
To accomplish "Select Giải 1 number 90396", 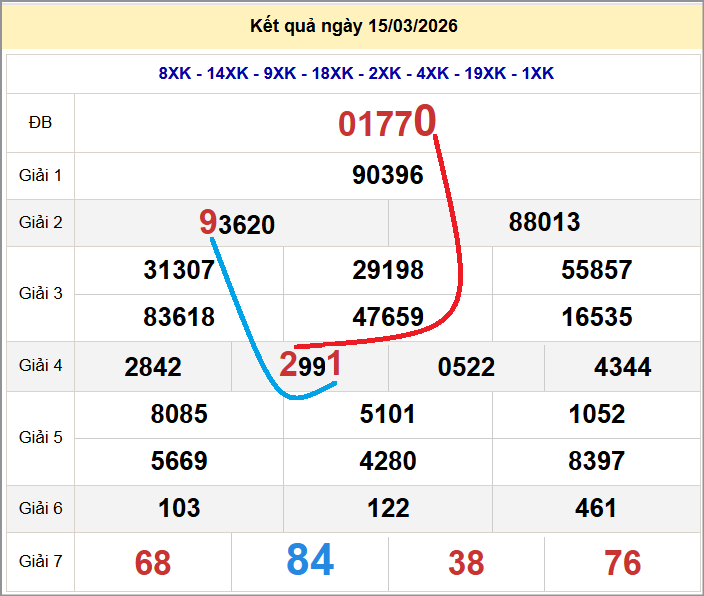I will coord(388,175).
